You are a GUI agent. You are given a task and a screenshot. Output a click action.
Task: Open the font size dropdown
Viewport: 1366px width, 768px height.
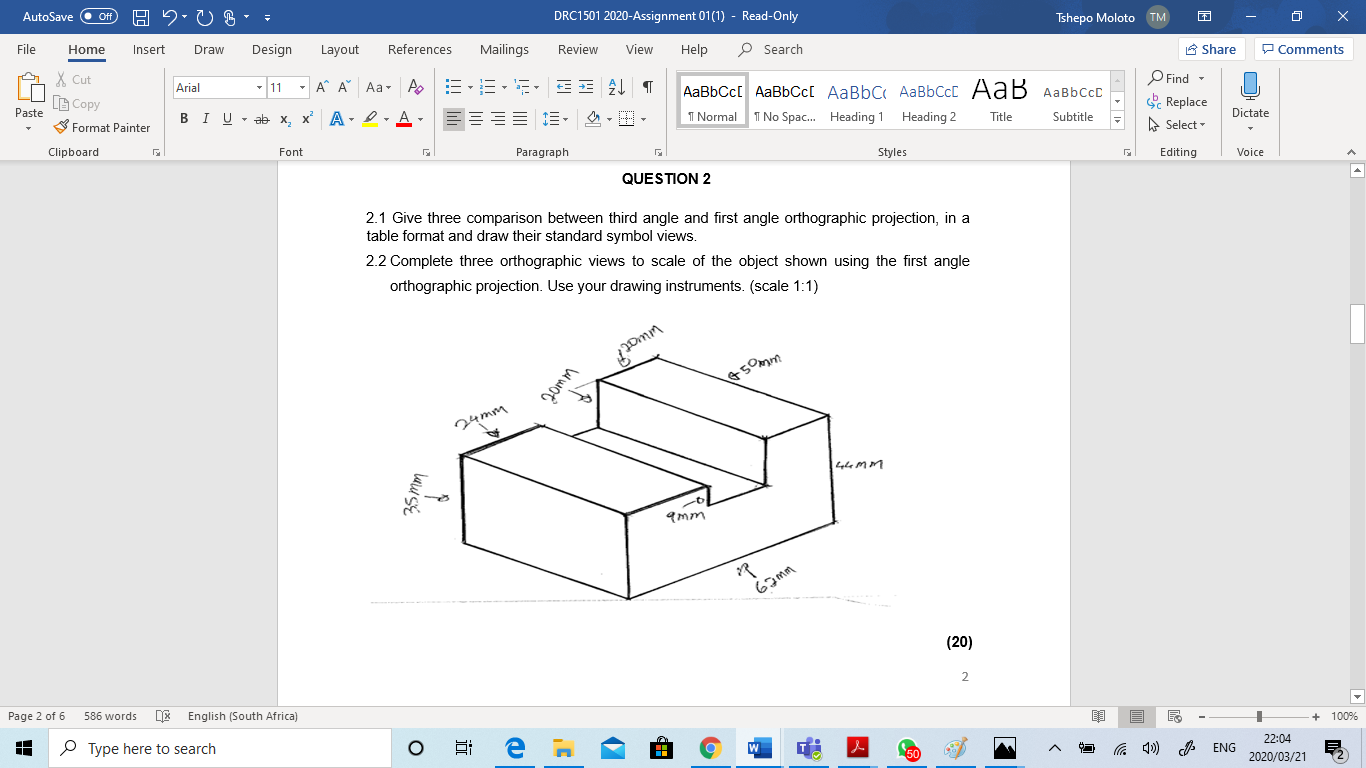[x=300, y=87]
